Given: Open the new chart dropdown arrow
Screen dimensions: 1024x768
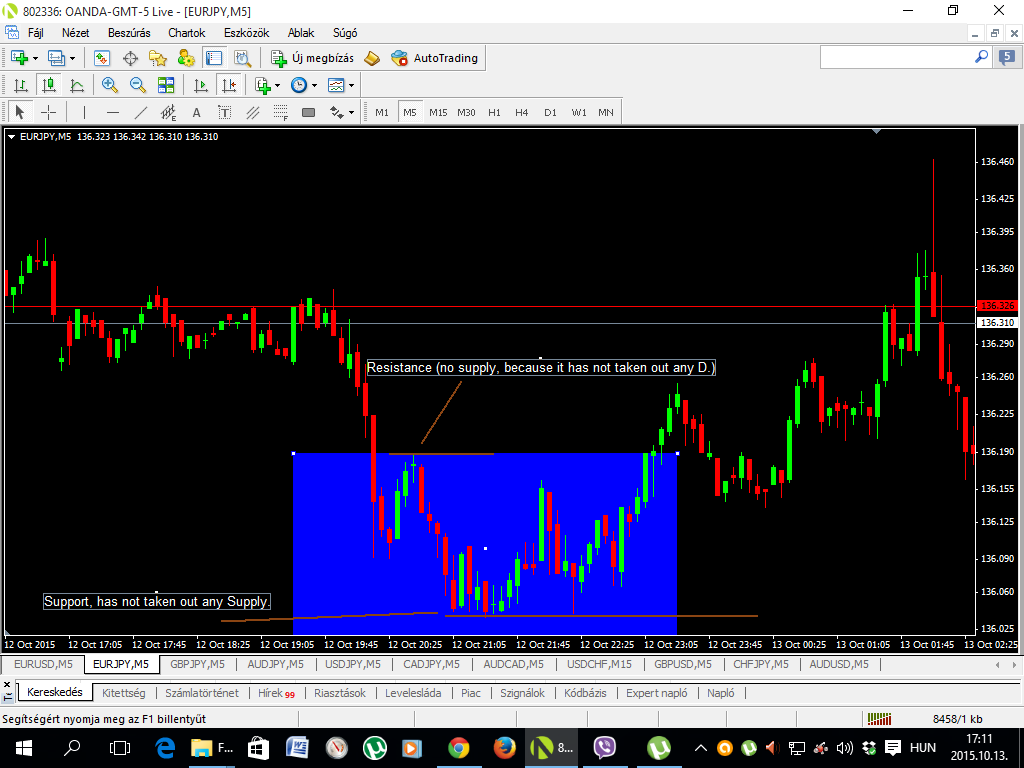Looking at the screenshot, I should point(37,58).
